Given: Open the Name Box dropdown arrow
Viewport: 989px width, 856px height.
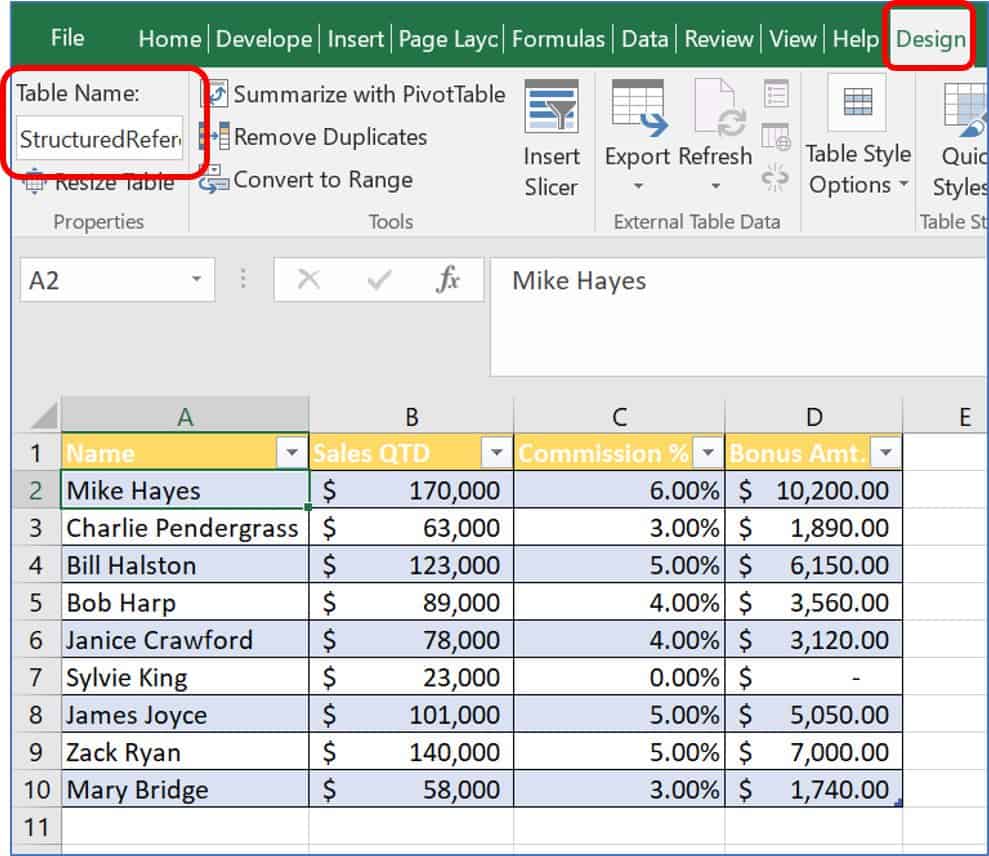Looking at the screenshot, I should click(197, 281).
